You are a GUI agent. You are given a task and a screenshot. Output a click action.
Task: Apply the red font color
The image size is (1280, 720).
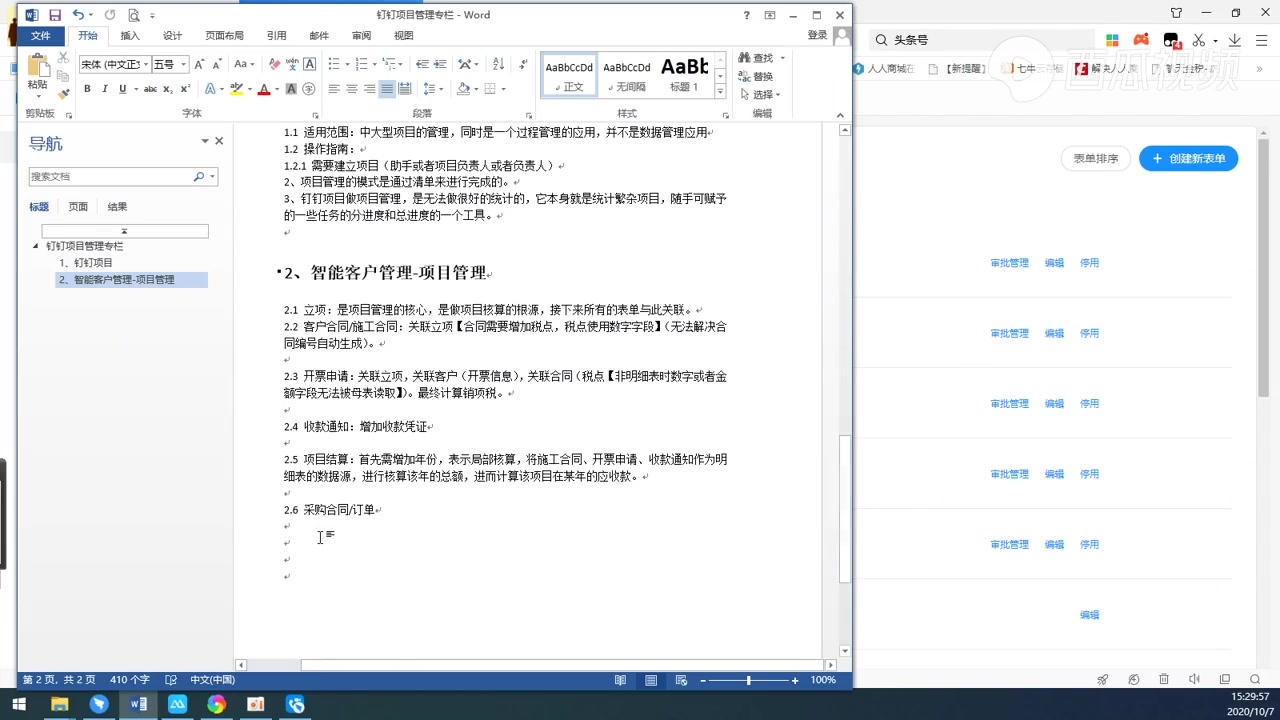(263, 89)
